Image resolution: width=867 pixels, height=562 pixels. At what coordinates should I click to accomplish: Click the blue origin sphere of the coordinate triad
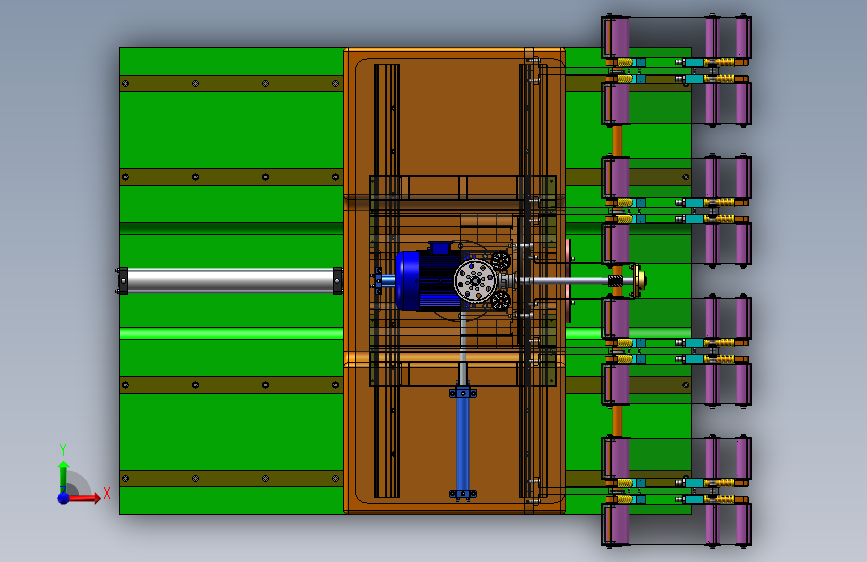64,498
